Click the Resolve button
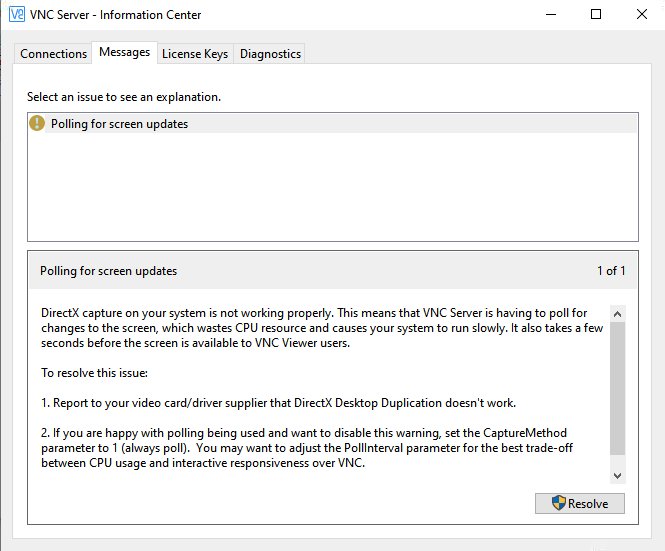 pos(580,503)
